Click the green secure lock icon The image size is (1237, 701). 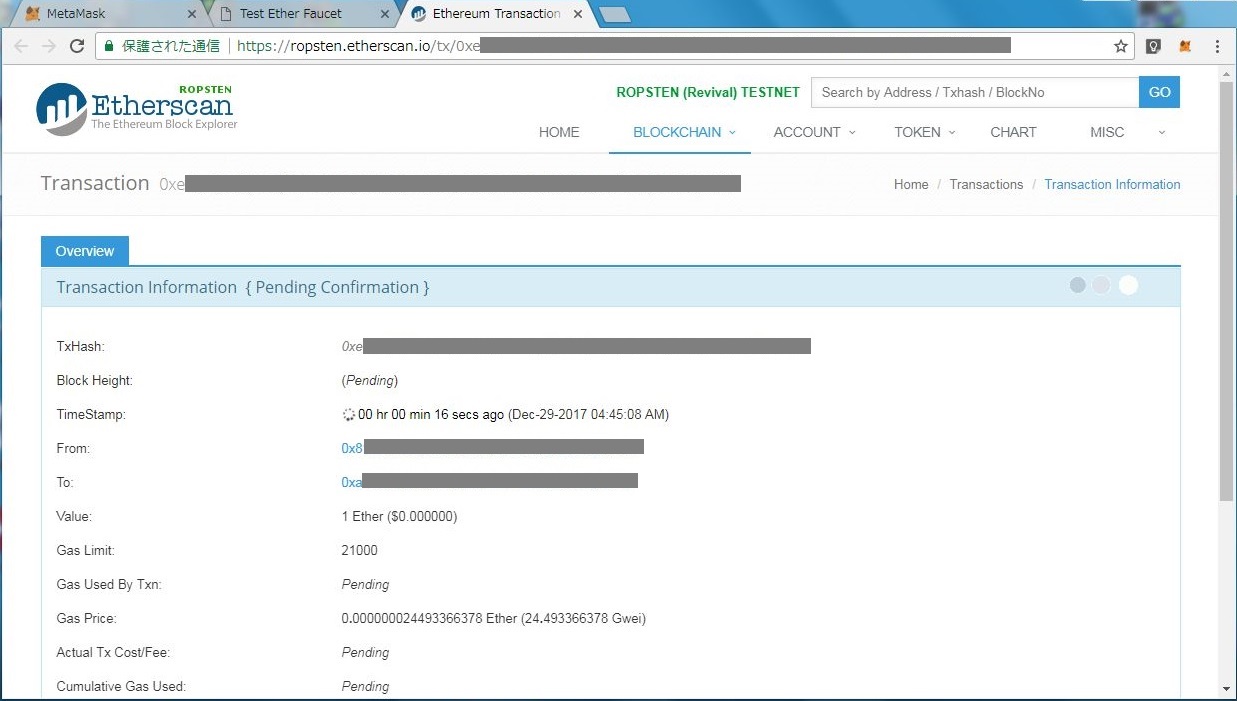(109, 46)
